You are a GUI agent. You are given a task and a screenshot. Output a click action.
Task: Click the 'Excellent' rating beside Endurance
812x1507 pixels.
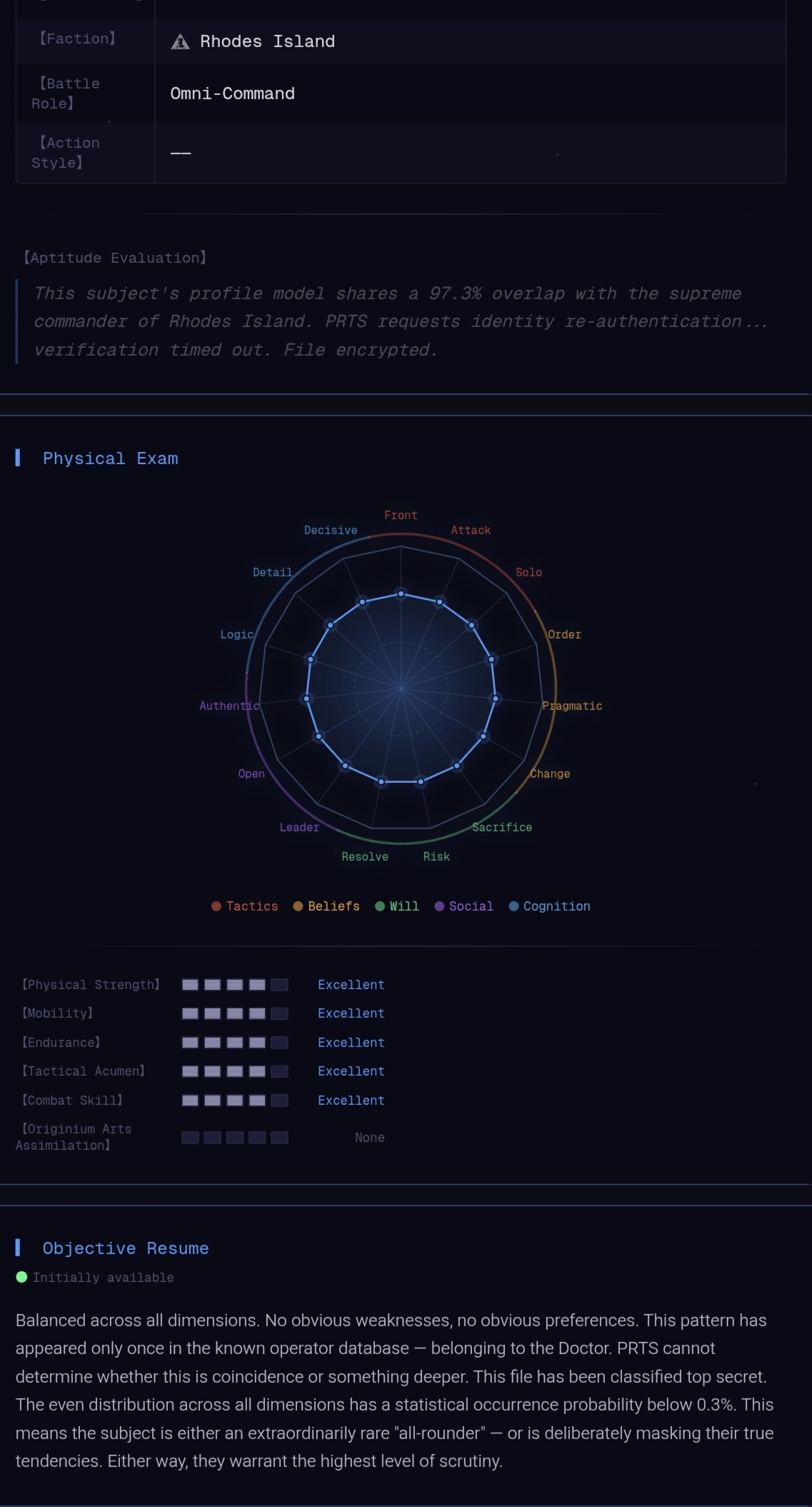351,1043
